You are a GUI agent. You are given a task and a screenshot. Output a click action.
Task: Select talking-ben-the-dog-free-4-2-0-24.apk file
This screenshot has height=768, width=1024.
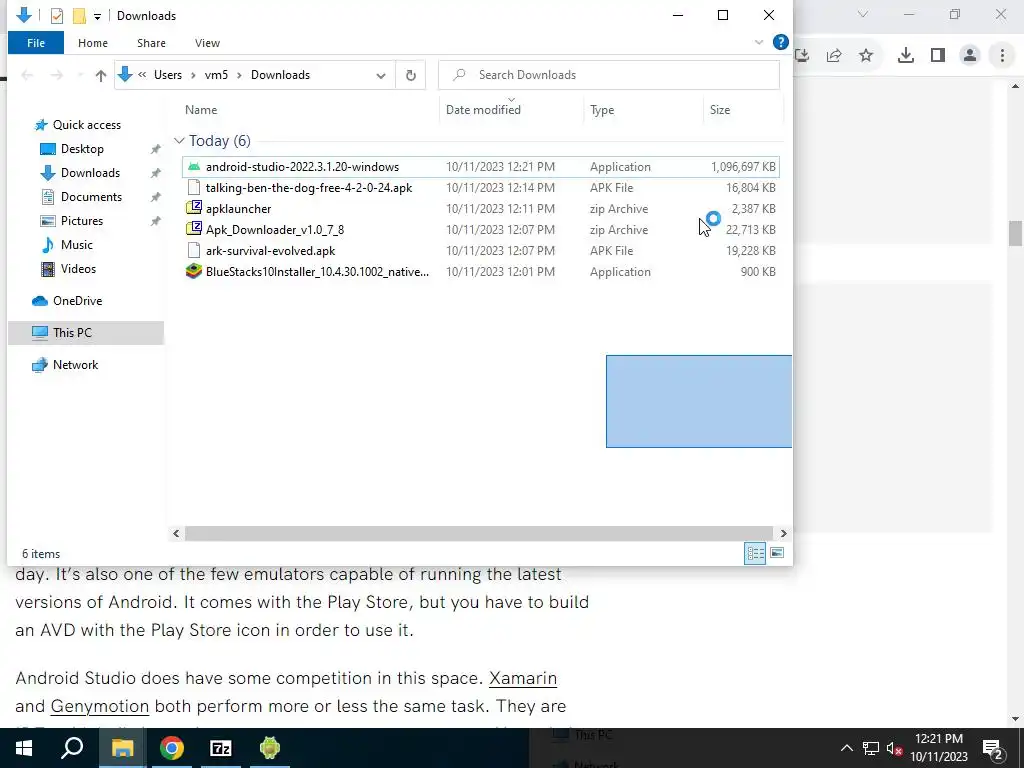pyautogui.click(x=481, y=187)
